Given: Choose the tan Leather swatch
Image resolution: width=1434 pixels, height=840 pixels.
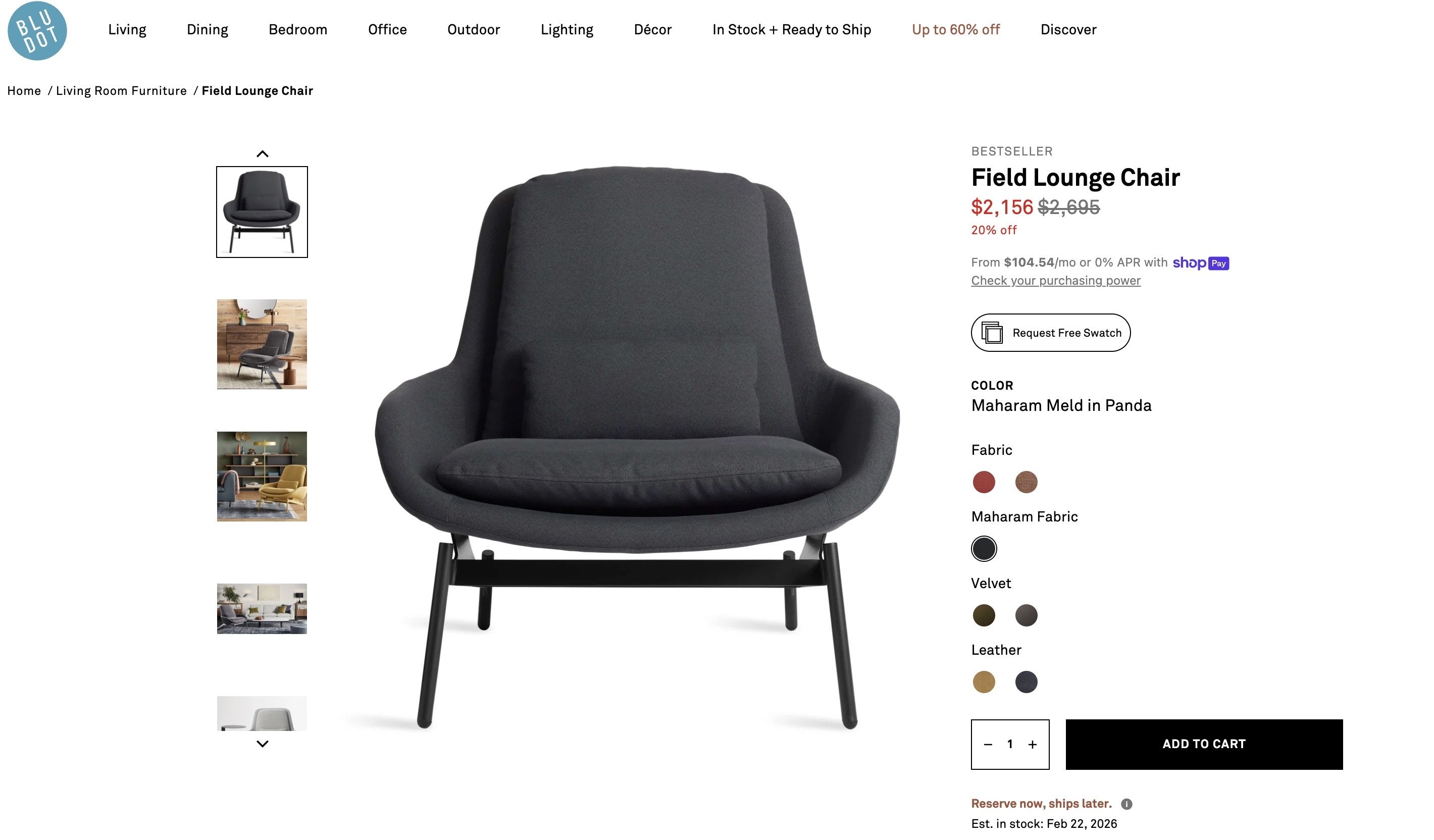Looking at the screenshot, I should point(984,682).
